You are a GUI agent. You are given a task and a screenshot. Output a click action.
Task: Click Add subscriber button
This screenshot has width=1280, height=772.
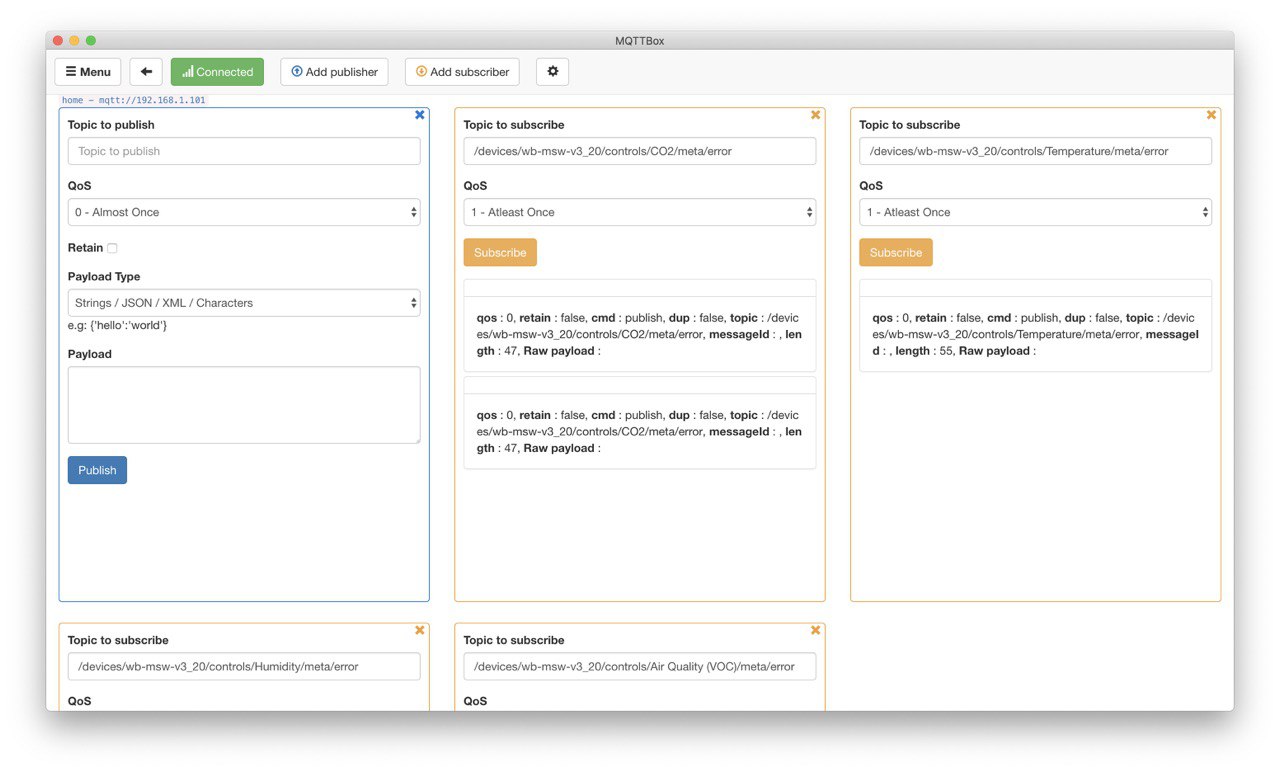click(462, 72)
